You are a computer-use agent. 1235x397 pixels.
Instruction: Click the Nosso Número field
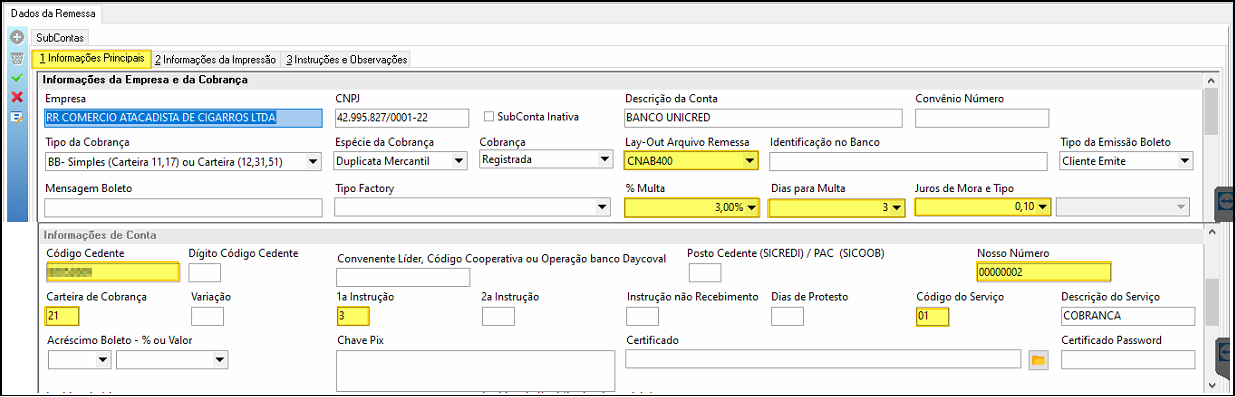[1043, 272]
